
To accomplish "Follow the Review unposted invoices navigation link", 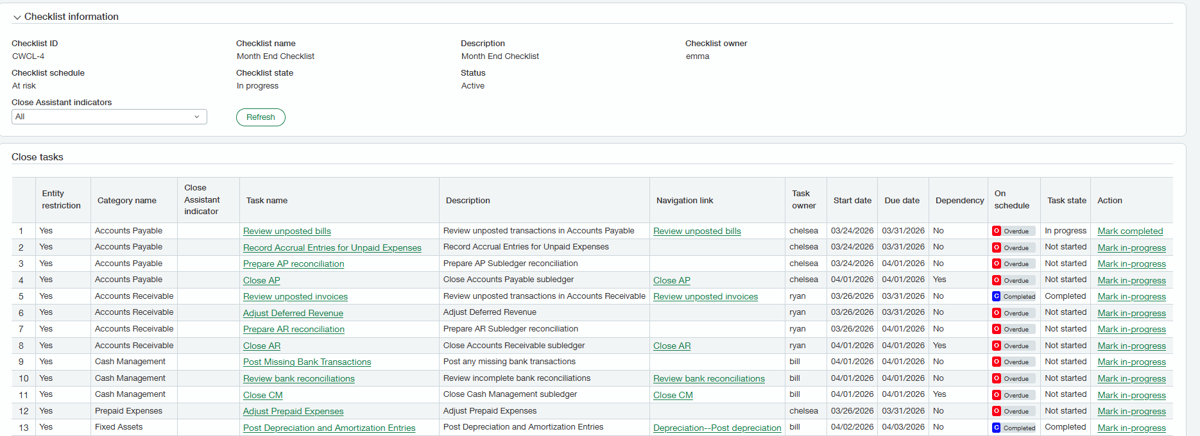I will (706, 297).
